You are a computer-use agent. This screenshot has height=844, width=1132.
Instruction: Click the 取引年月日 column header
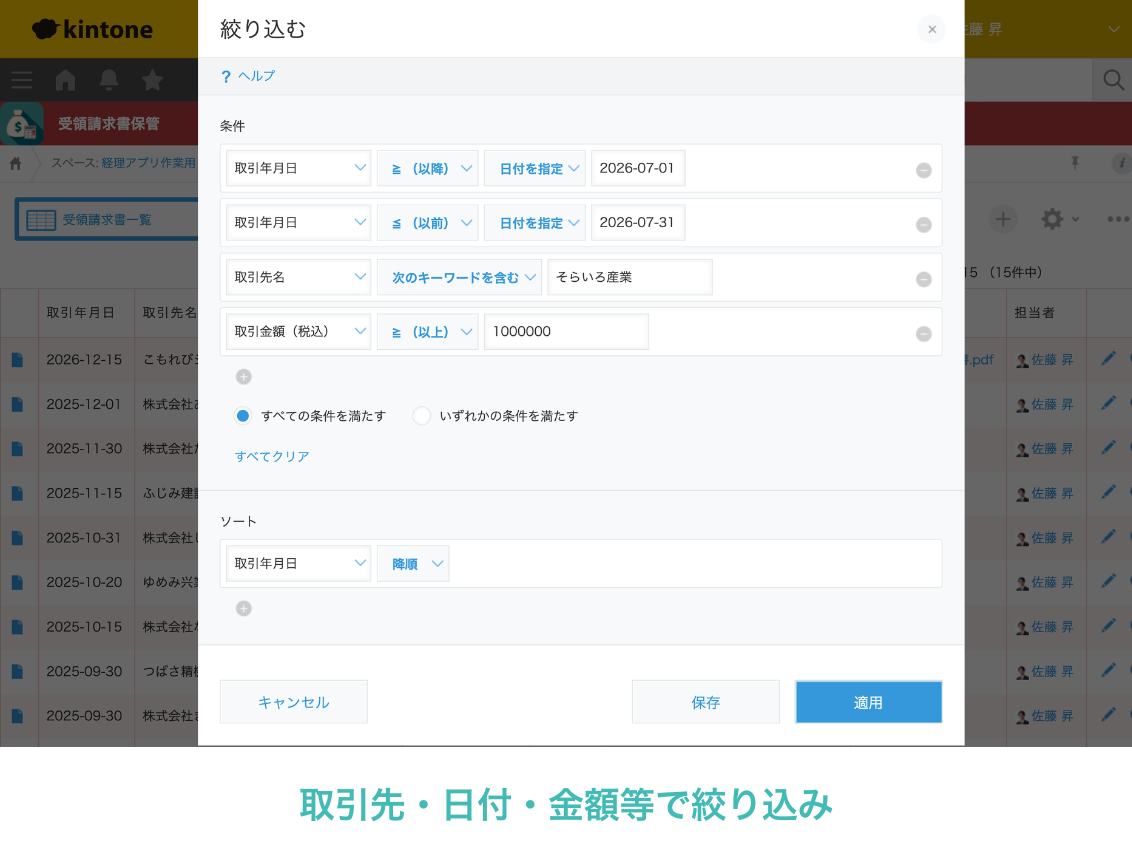(x=80, y=313)
